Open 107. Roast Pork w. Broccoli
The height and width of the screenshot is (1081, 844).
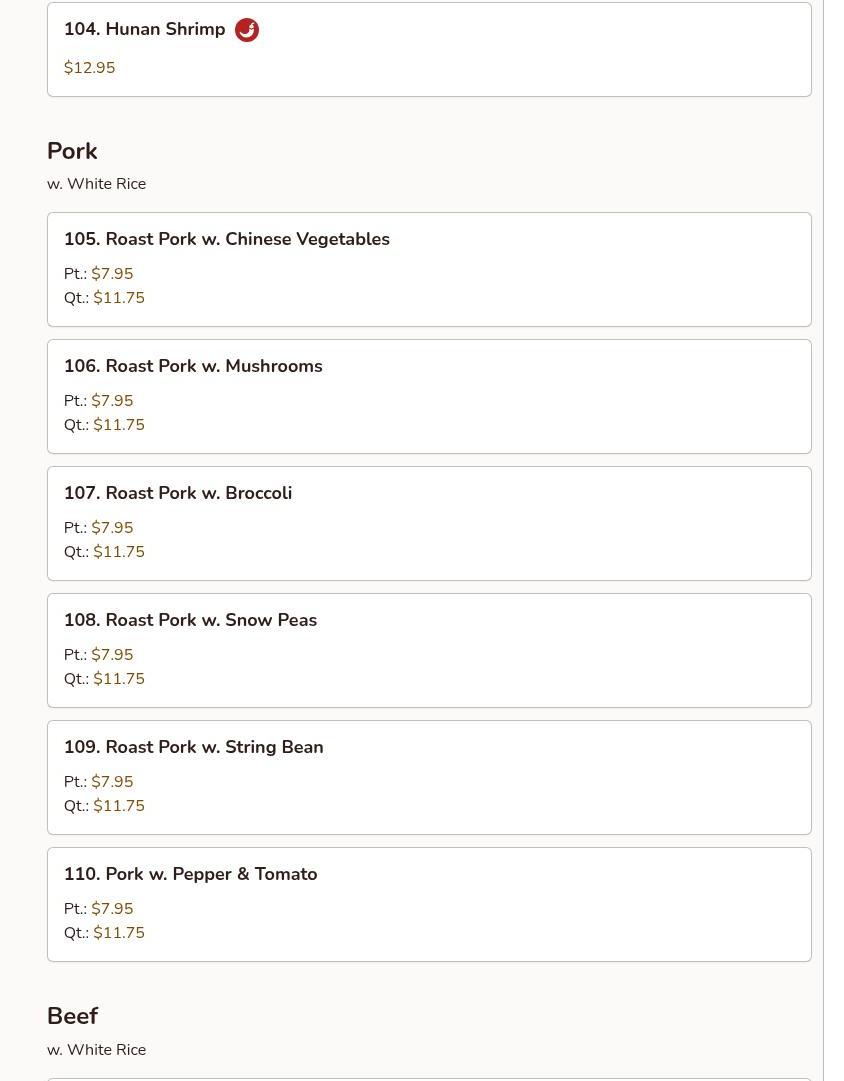click(178, 493)
